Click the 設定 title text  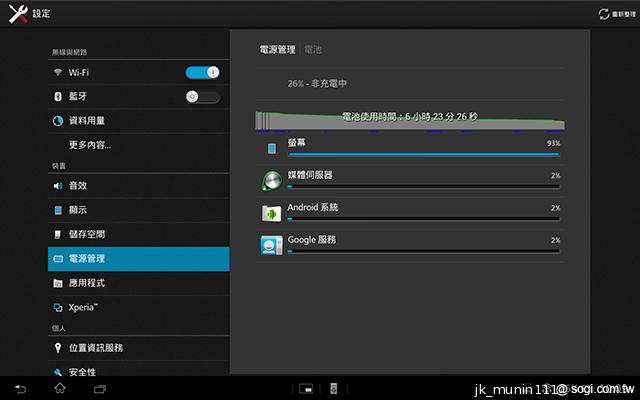[41, 14]
